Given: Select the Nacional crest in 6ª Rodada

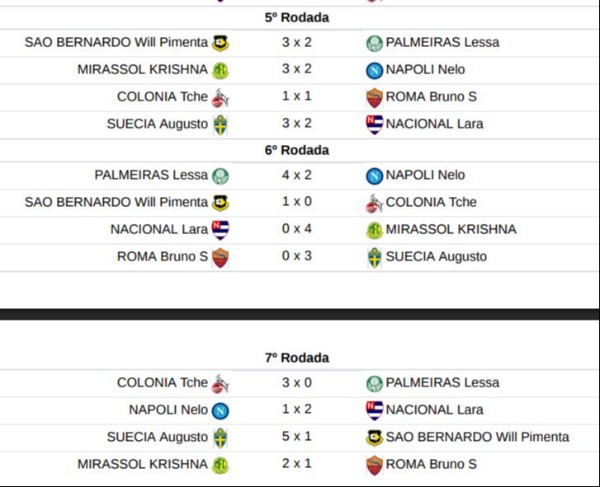Looking at the screenshot, I should click(221, 229).
